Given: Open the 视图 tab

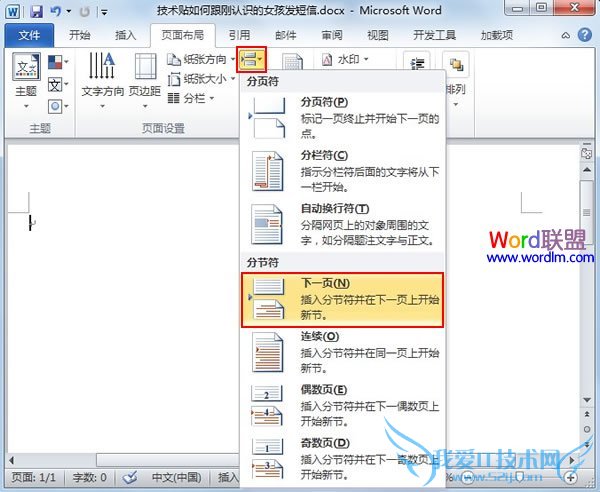Looking at the screenshot, I should [x=378, y=35].
